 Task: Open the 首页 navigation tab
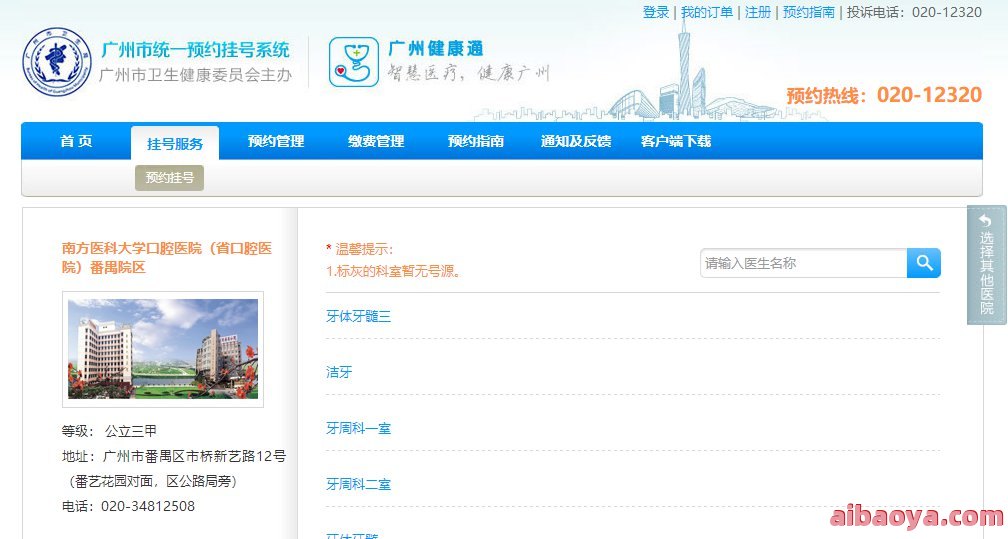point(76,141)
